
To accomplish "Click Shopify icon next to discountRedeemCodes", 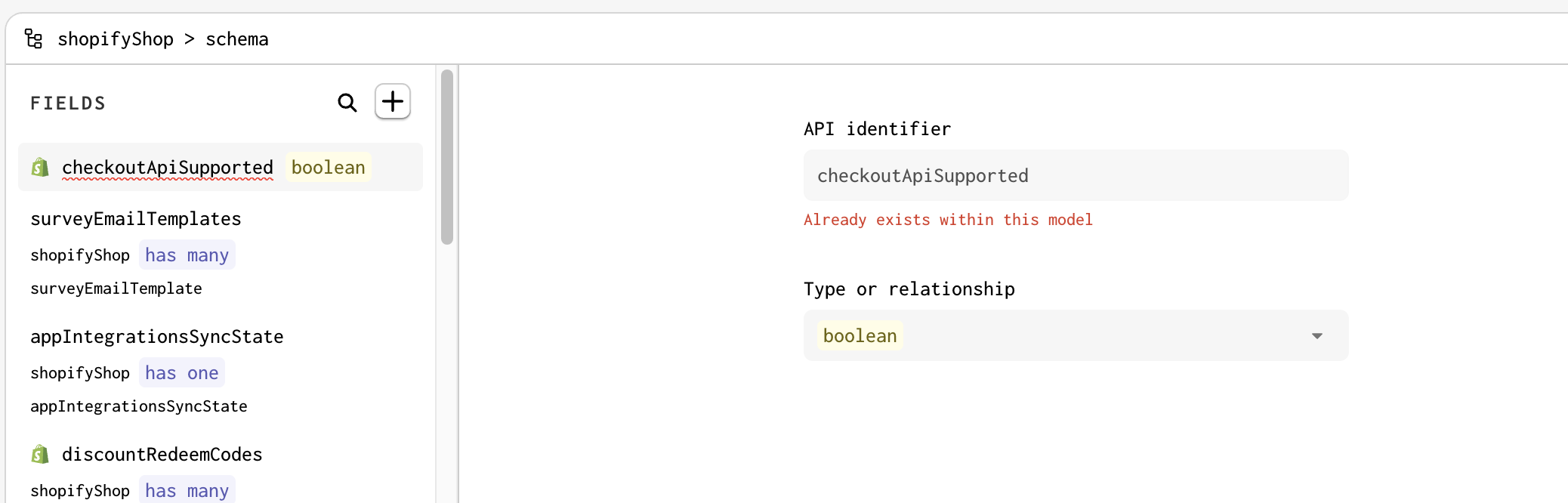I will pos(40,454).
